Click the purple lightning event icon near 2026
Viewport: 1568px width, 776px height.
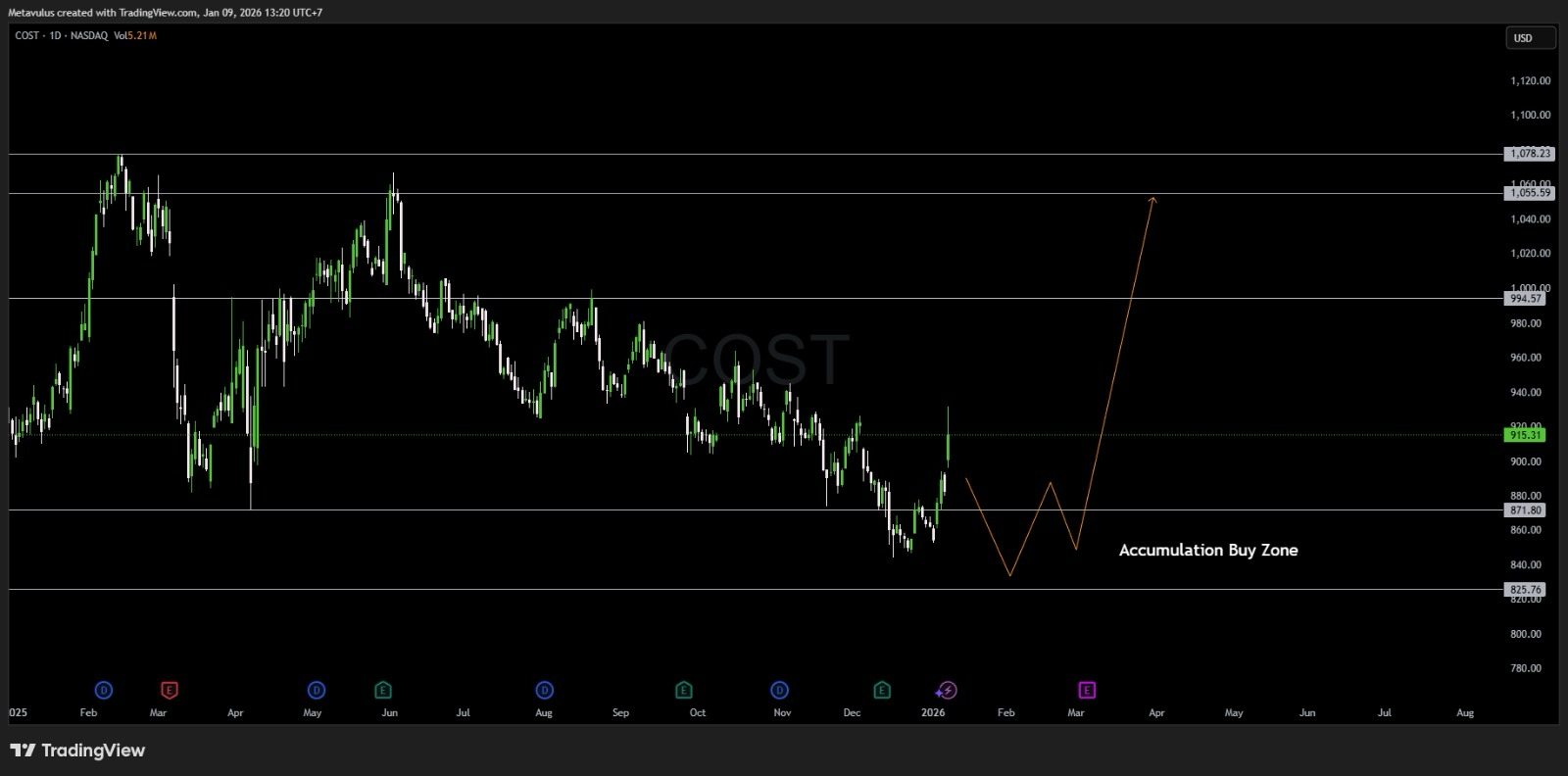tap(946, 690)
